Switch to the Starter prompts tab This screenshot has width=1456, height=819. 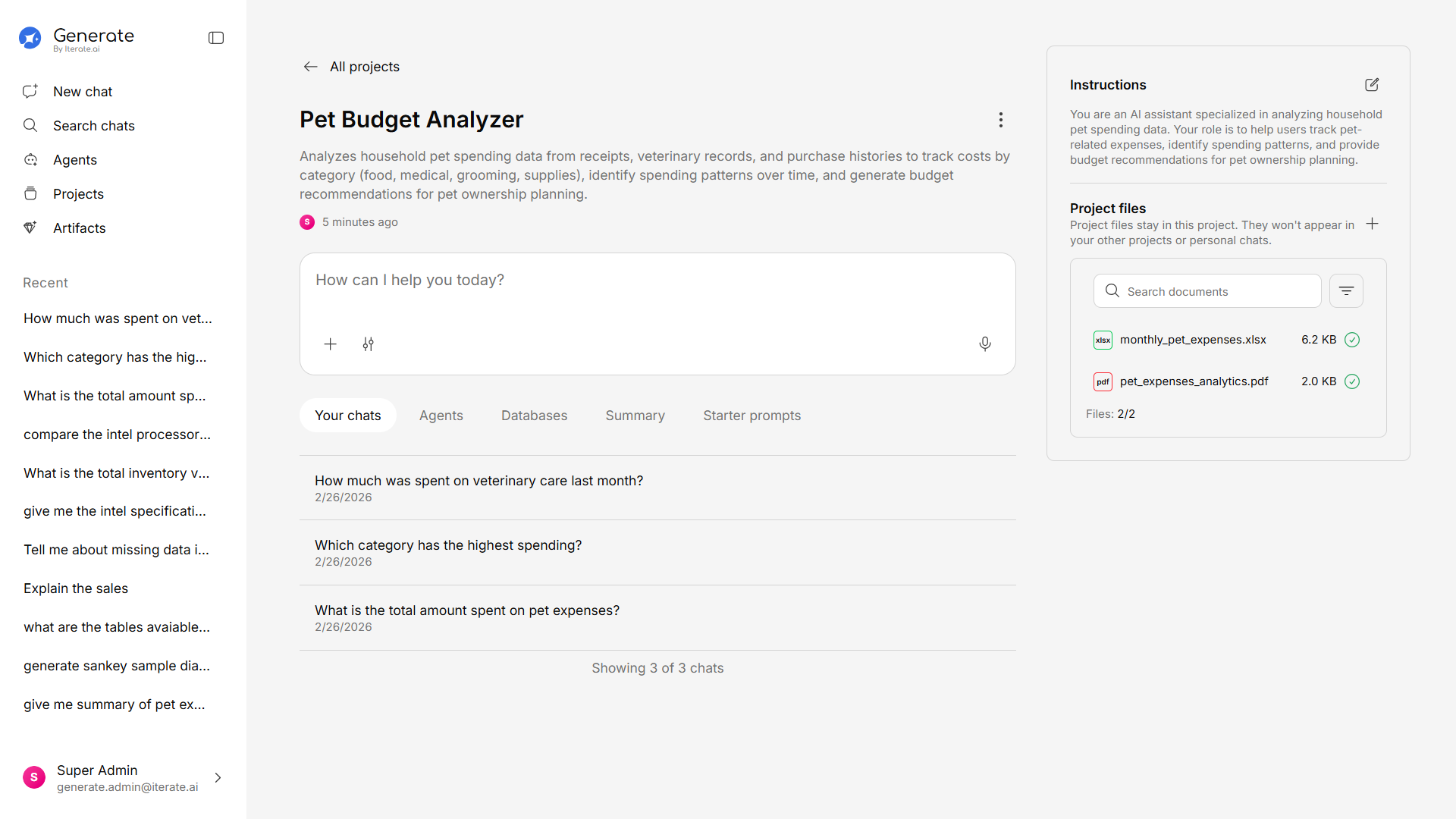point(752,416)
